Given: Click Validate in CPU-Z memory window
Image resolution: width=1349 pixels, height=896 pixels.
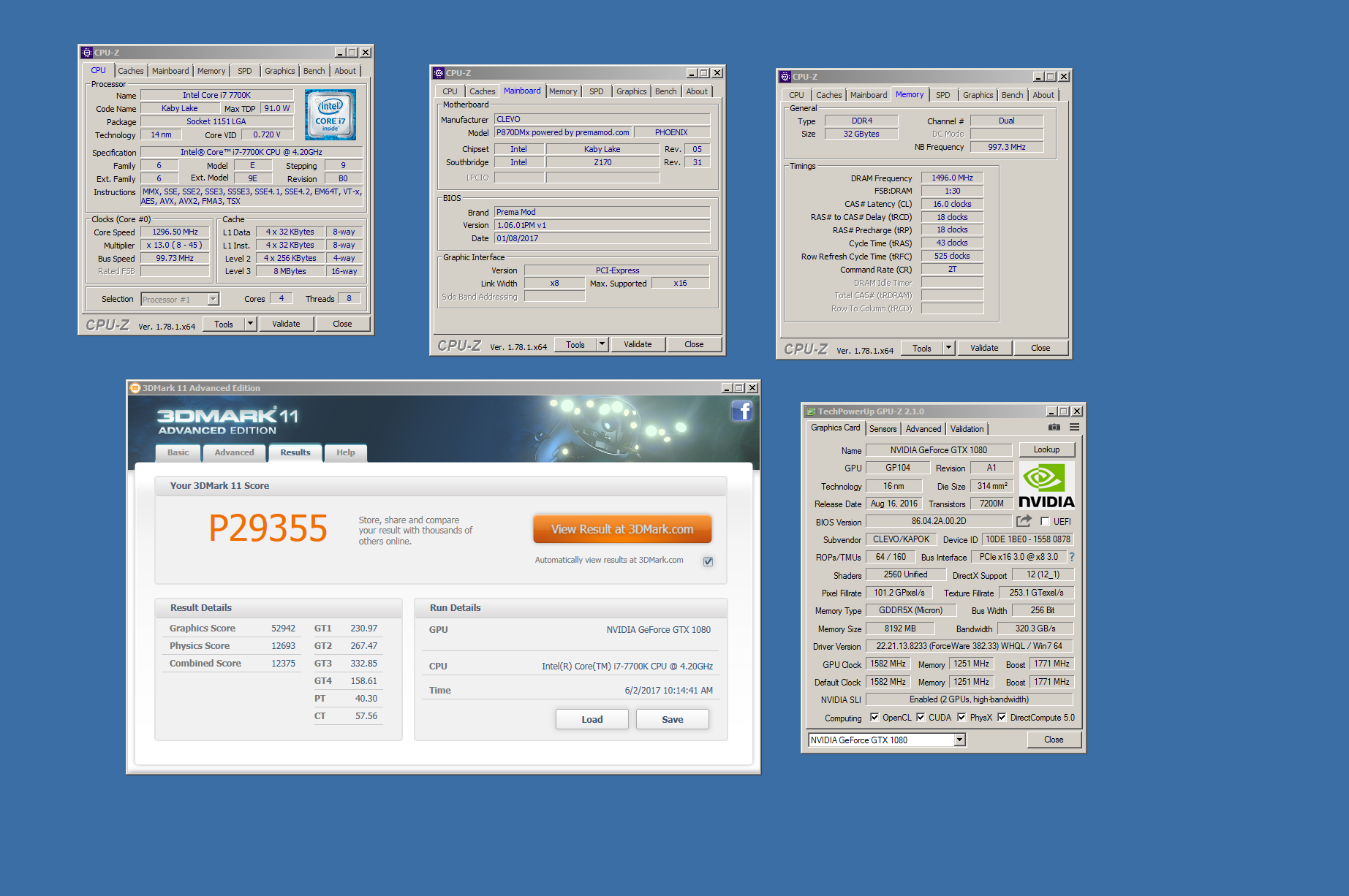Looking at the screenshot, I should point(984,348).
